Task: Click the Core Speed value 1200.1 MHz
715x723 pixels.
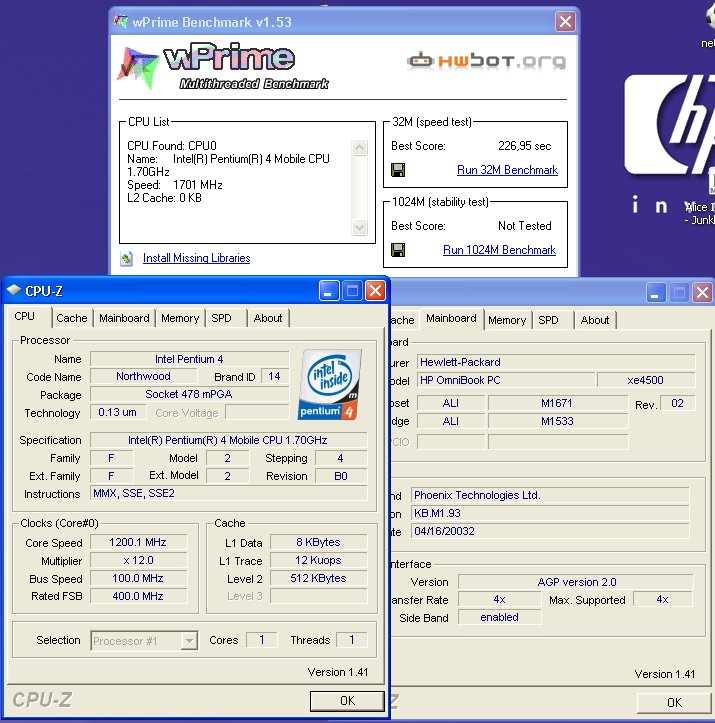Action: click(138, 542)
